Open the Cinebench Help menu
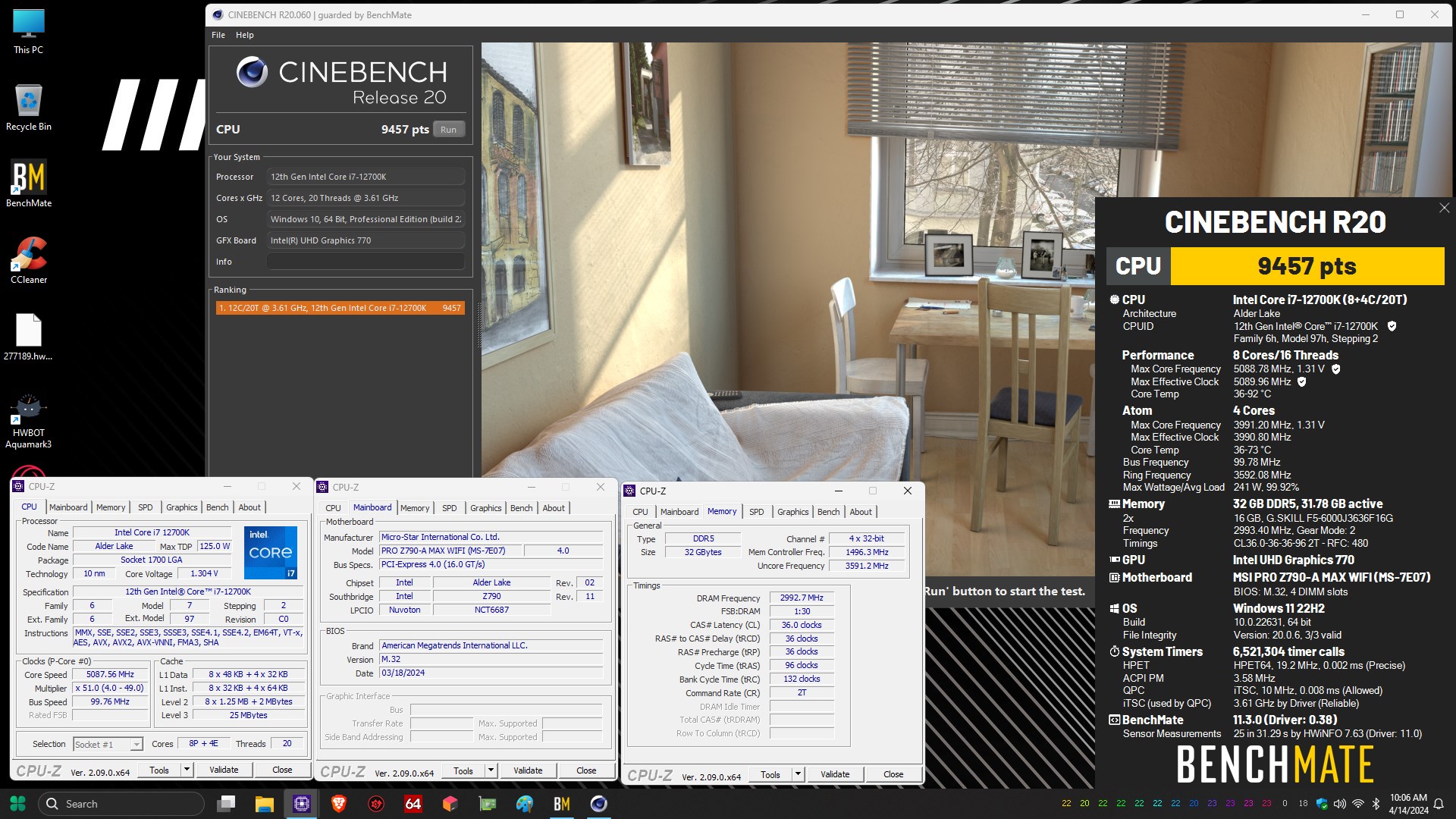The height and width of the screenshot is (819, 1456). pyautogui.click(x=244, y=35)
